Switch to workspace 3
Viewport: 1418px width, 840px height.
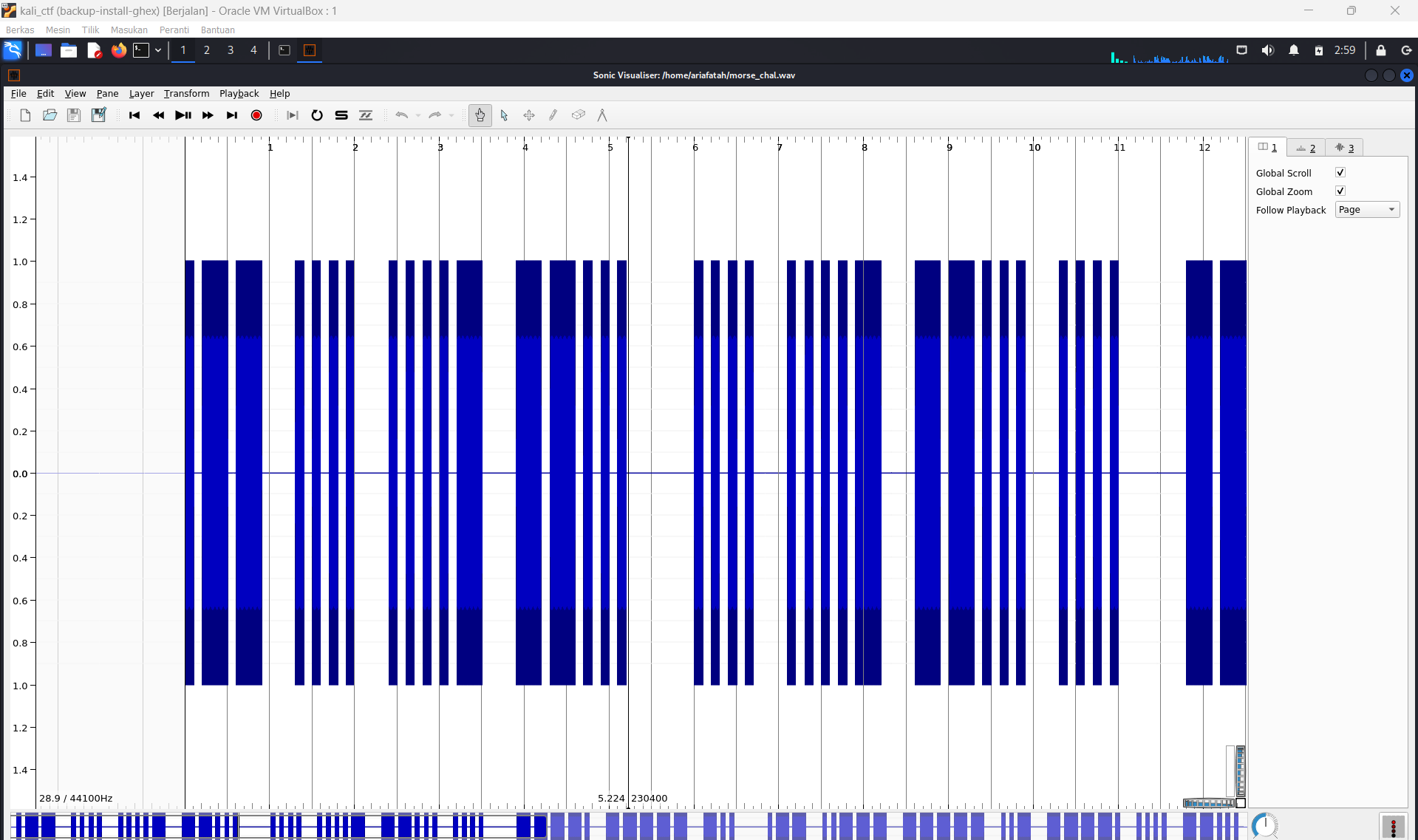click(x=231, y=50)
